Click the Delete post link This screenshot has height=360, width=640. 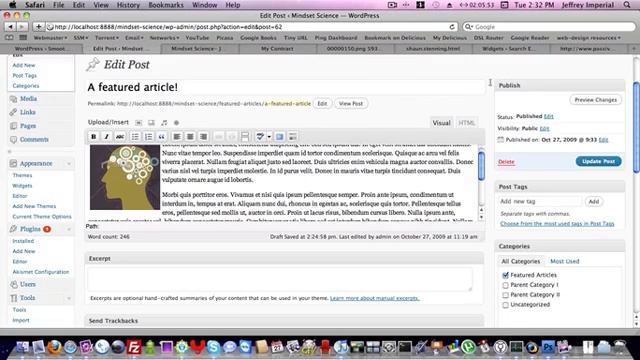[x=506, y=162]
